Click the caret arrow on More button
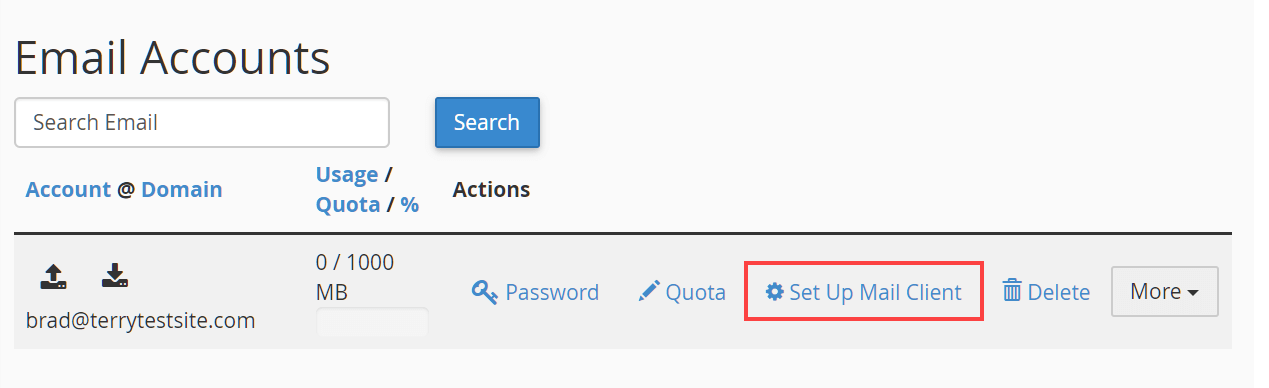This screenshot has height=388, width=1269. [x=1193, y=294]
